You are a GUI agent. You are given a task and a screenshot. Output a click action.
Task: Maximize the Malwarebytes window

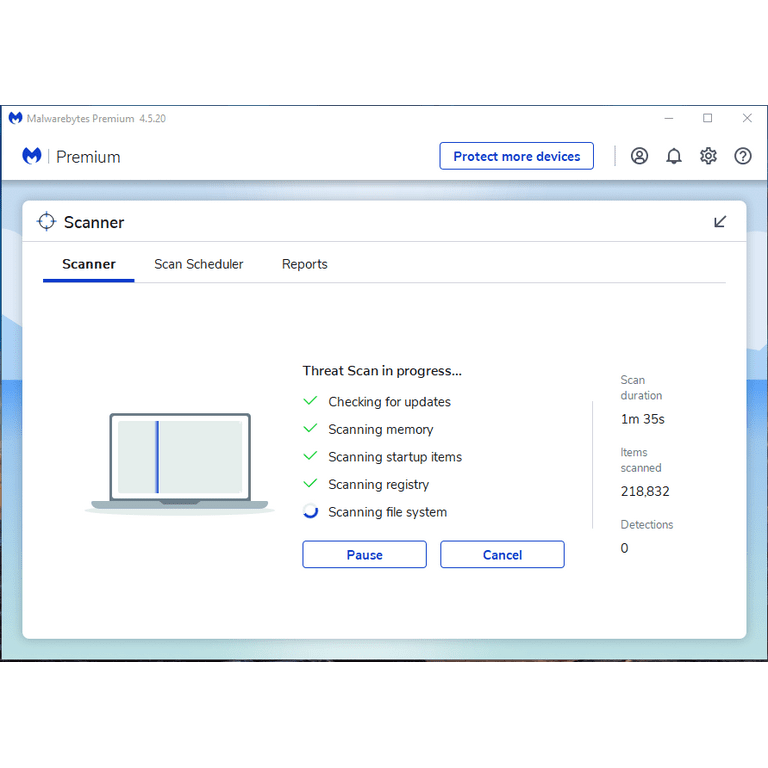point(708,118)
